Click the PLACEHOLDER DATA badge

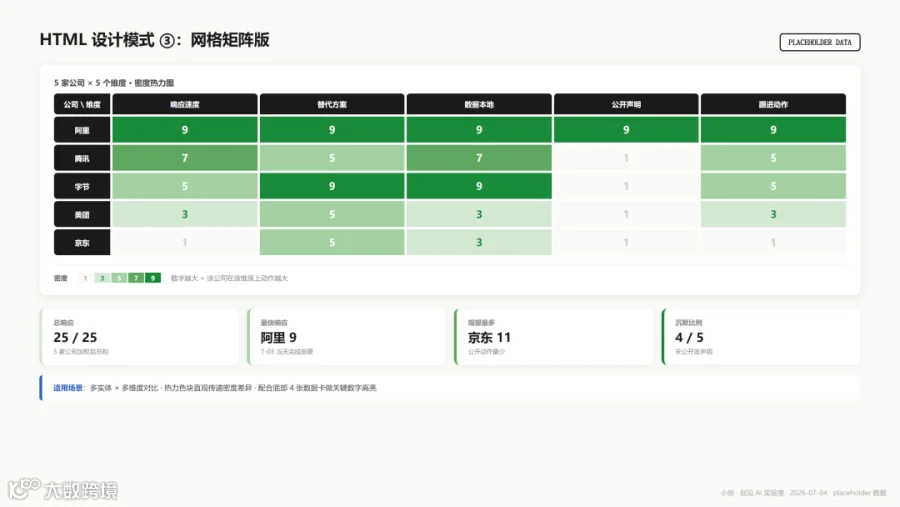pos(820,42)
